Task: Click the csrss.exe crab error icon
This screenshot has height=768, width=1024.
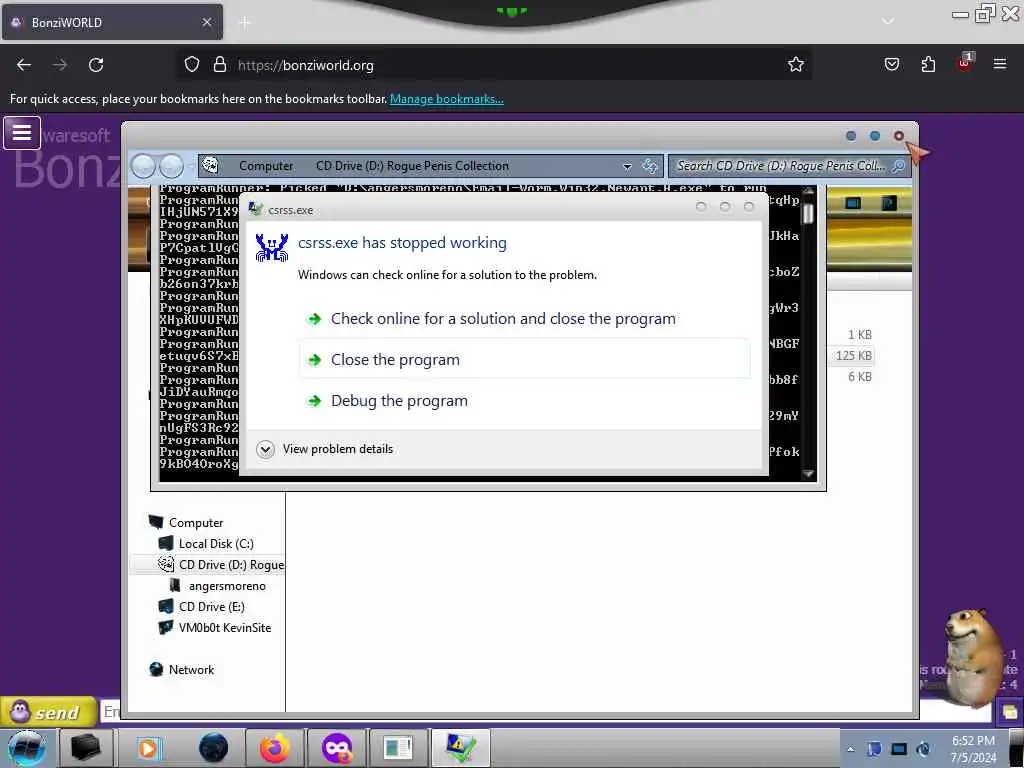Action: point(272,248)
